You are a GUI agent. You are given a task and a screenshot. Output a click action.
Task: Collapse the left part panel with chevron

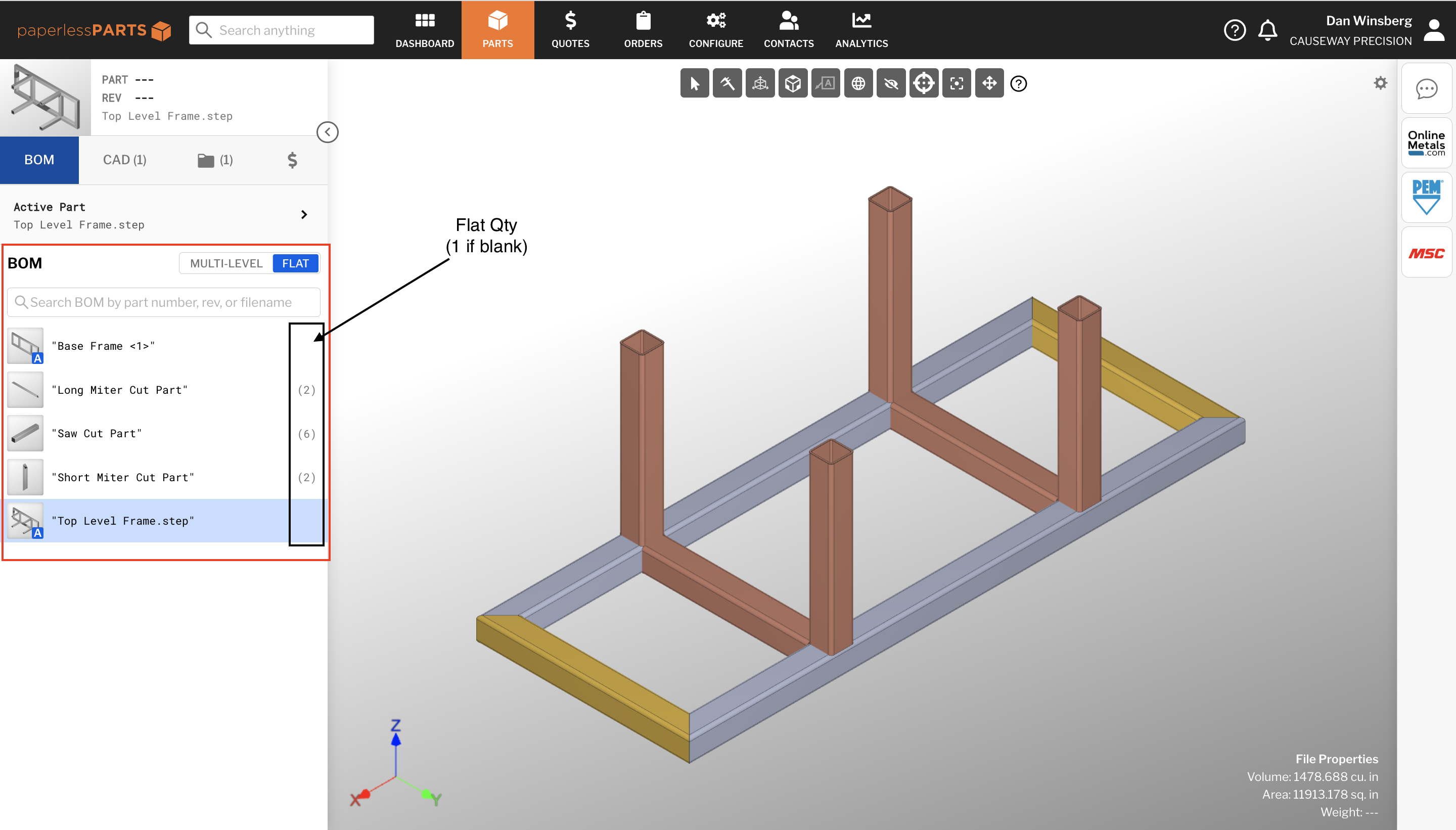pyautogui.click(x=329, y=132)
